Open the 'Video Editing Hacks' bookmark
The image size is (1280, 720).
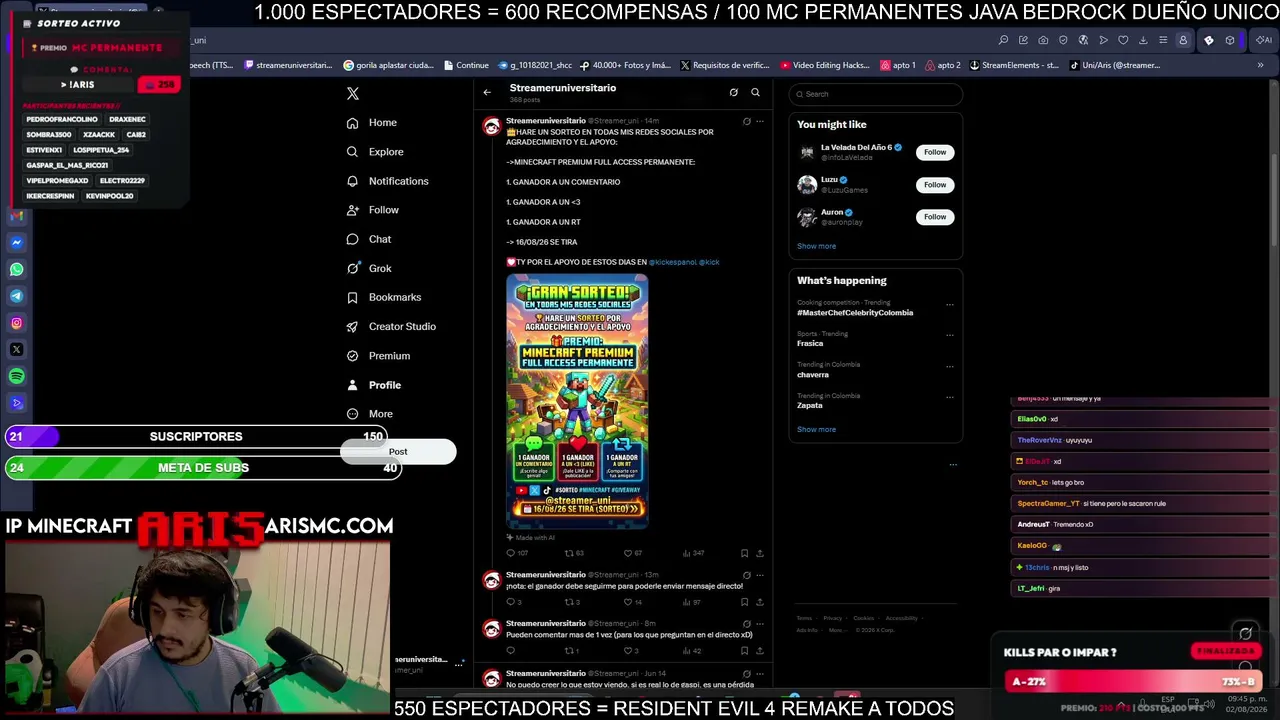pos(826,65)
